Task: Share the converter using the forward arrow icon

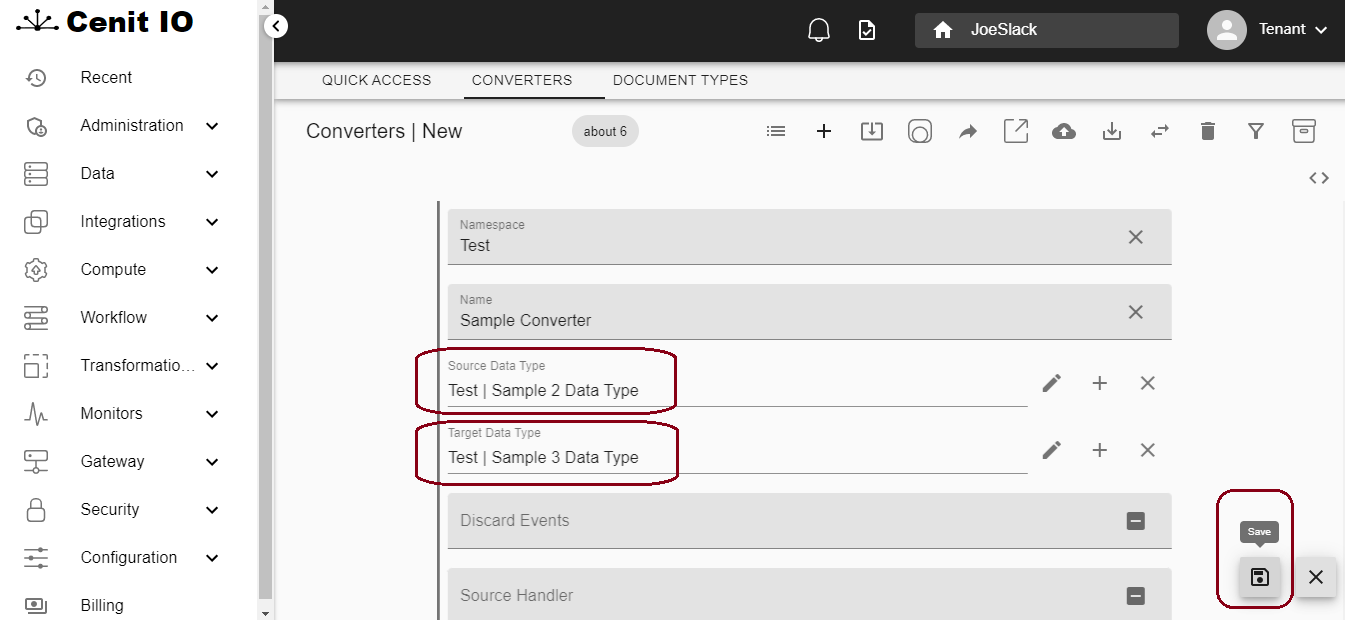Action: pos(967,131)
